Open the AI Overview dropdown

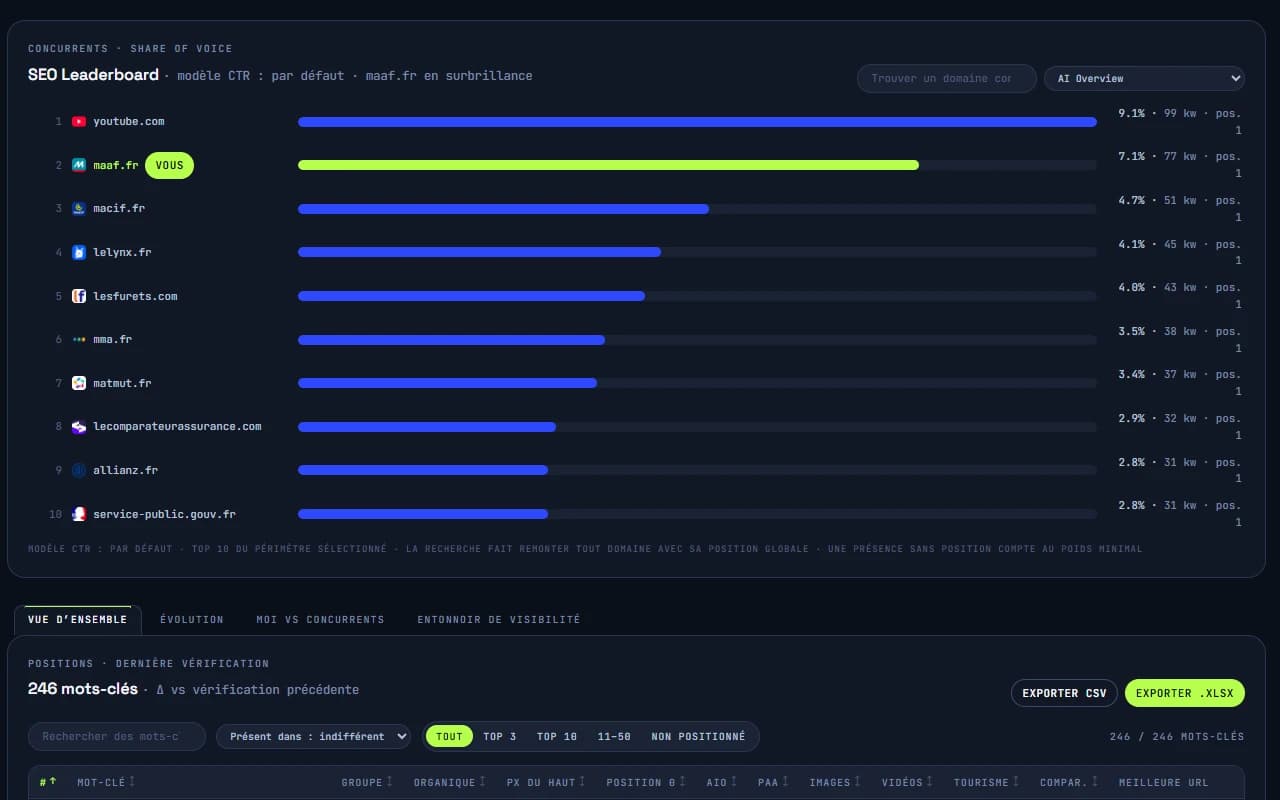(1144, 78)
